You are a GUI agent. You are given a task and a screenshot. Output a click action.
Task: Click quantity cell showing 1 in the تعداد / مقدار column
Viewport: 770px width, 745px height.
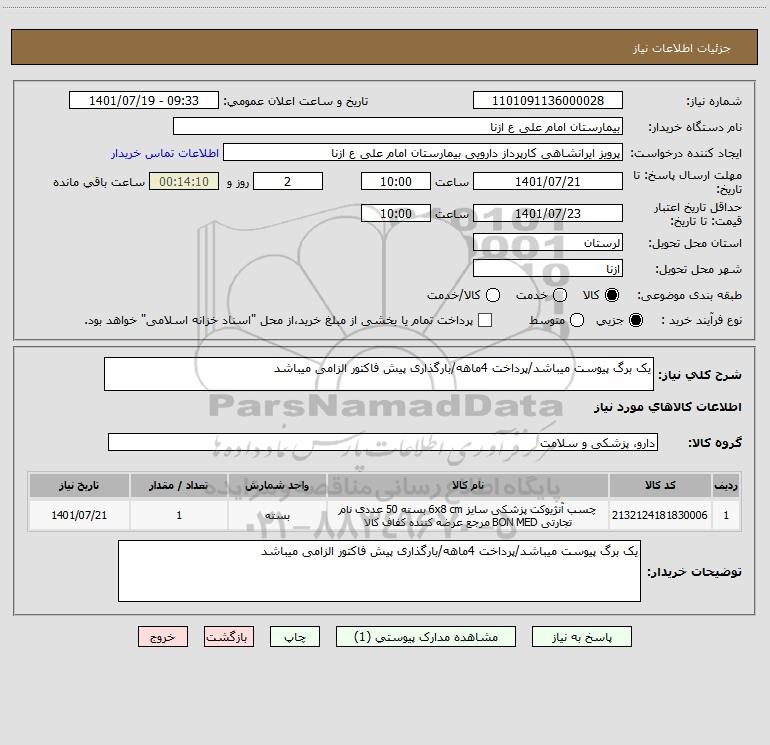[x=179, y=515]
